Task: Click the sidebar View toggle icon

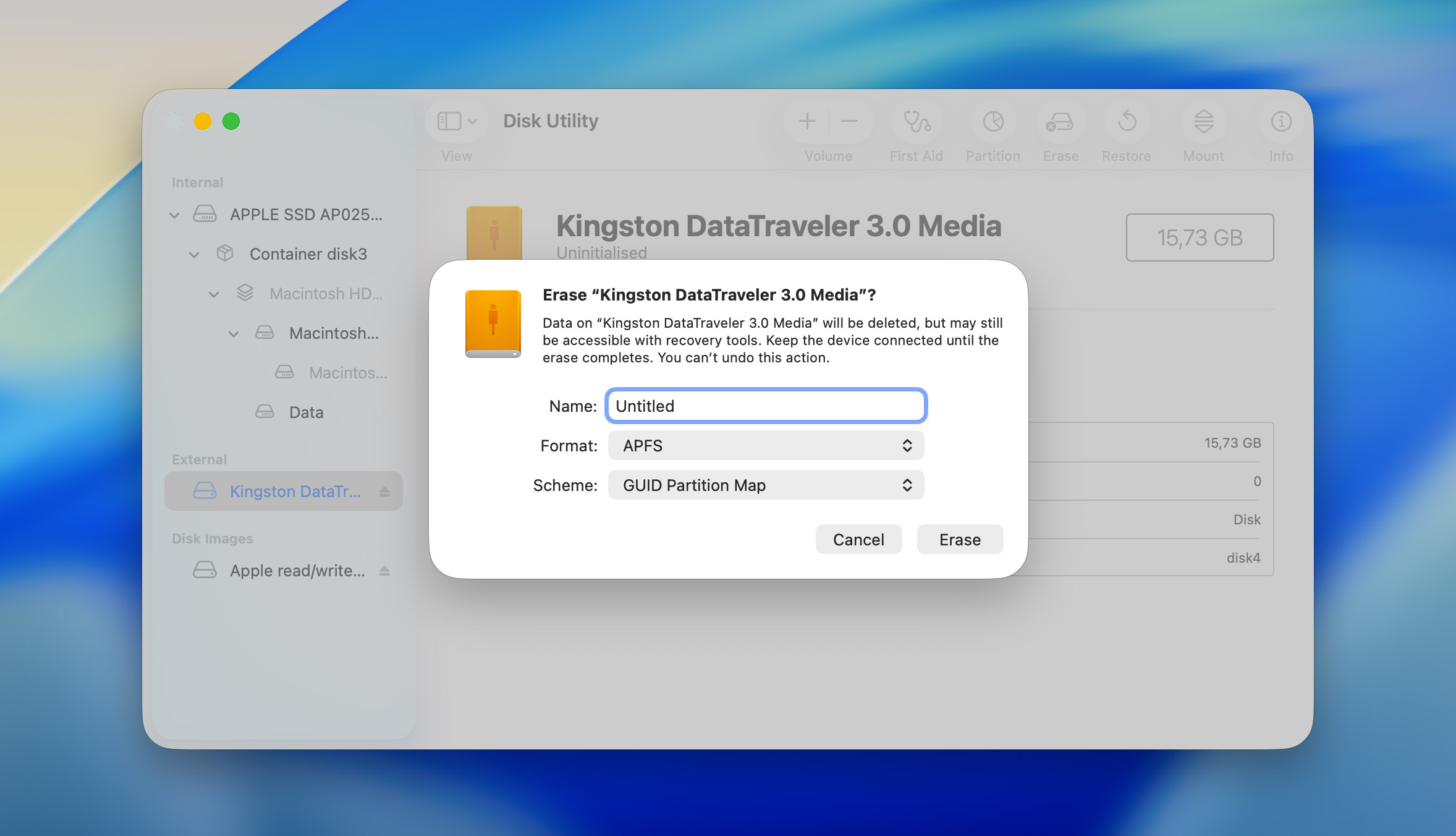Action: point(449,121)
